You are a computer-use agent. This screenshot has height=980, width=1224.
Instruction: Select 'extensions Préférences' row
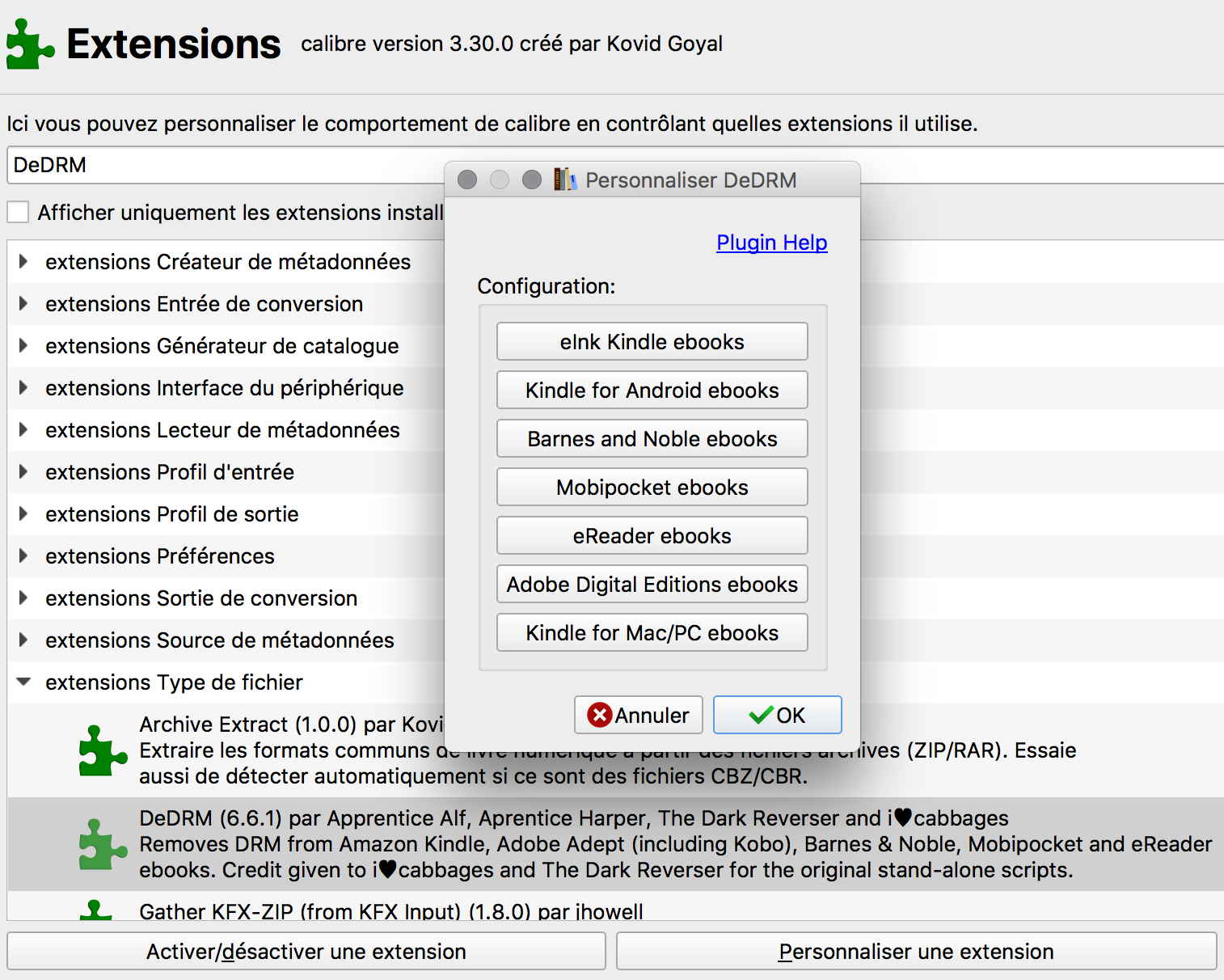point(226,555)
